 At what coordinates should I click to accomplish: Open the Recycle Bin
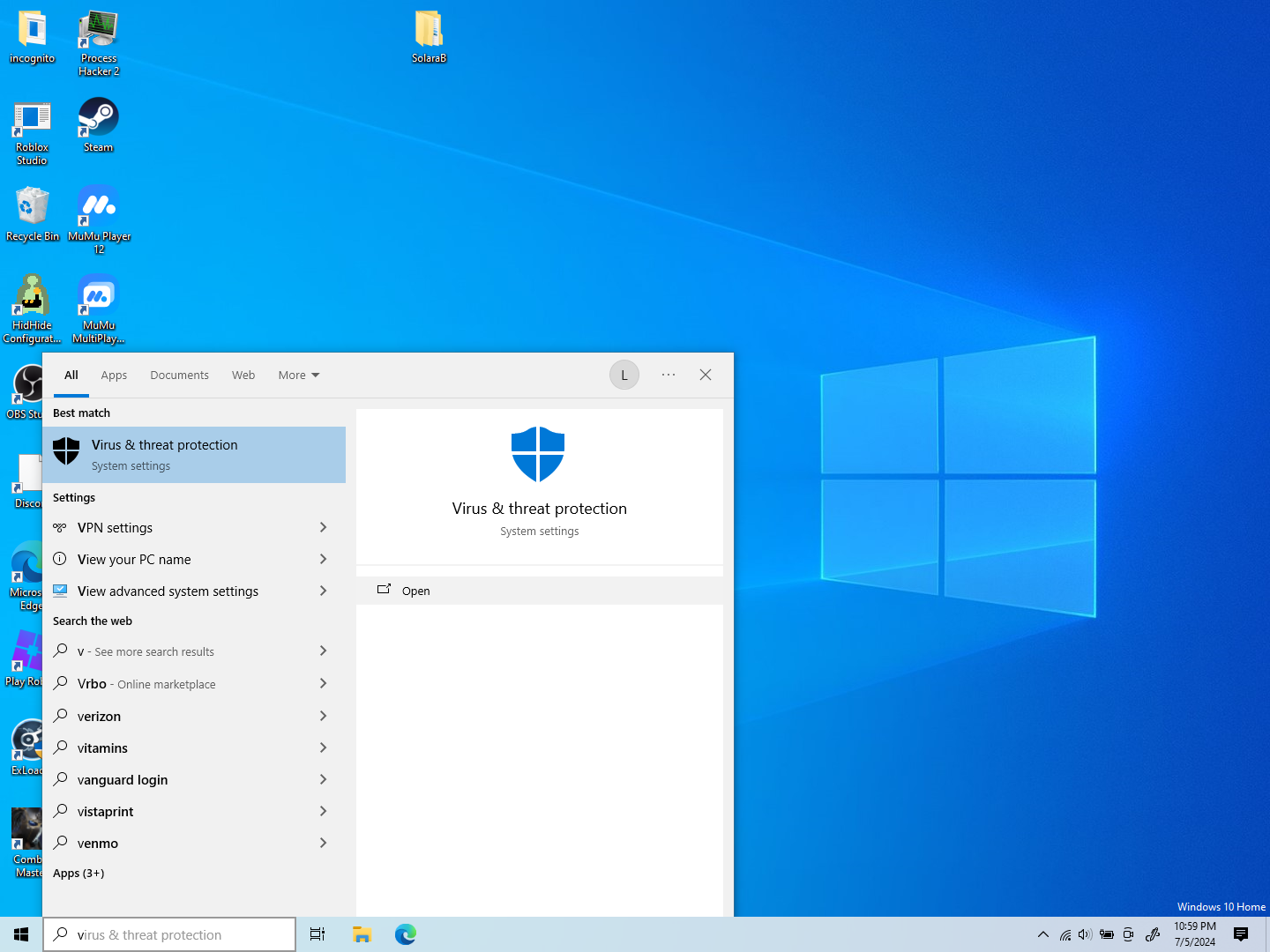click(33, 214)
